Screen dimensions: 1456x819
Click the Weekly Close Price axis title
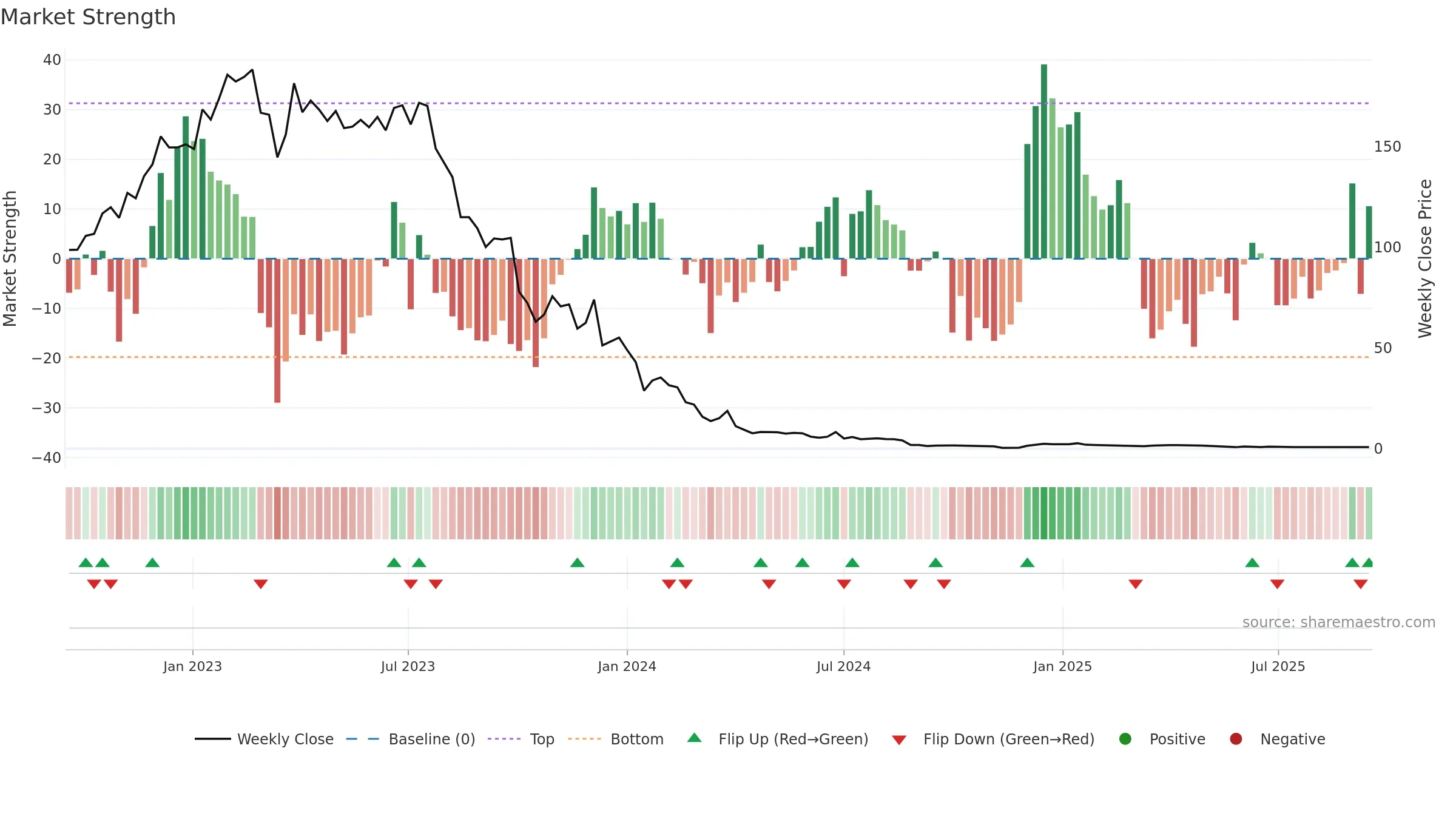1425,258
